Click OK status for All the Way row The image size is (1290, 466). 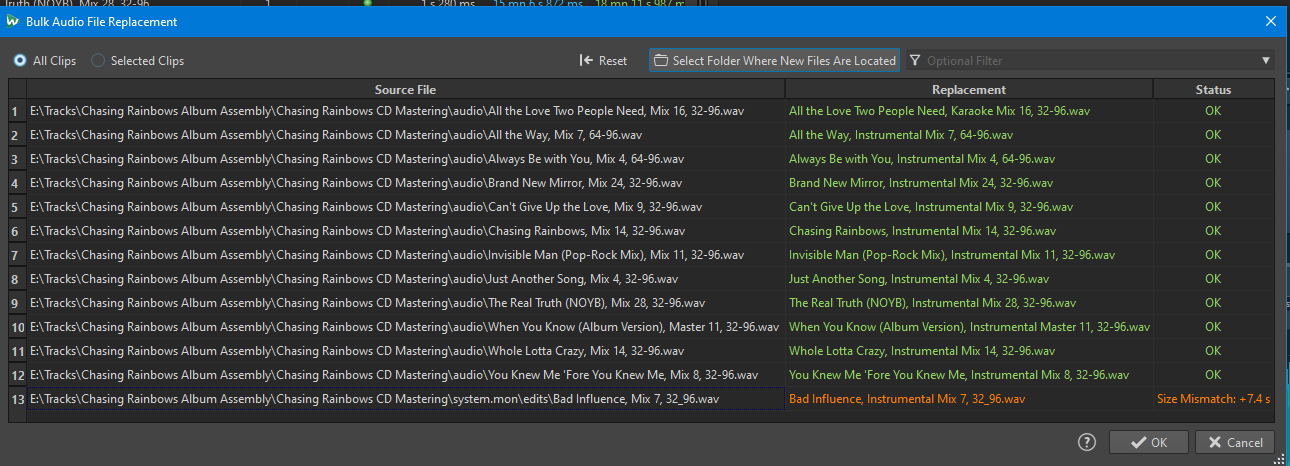click(1213, 134)
